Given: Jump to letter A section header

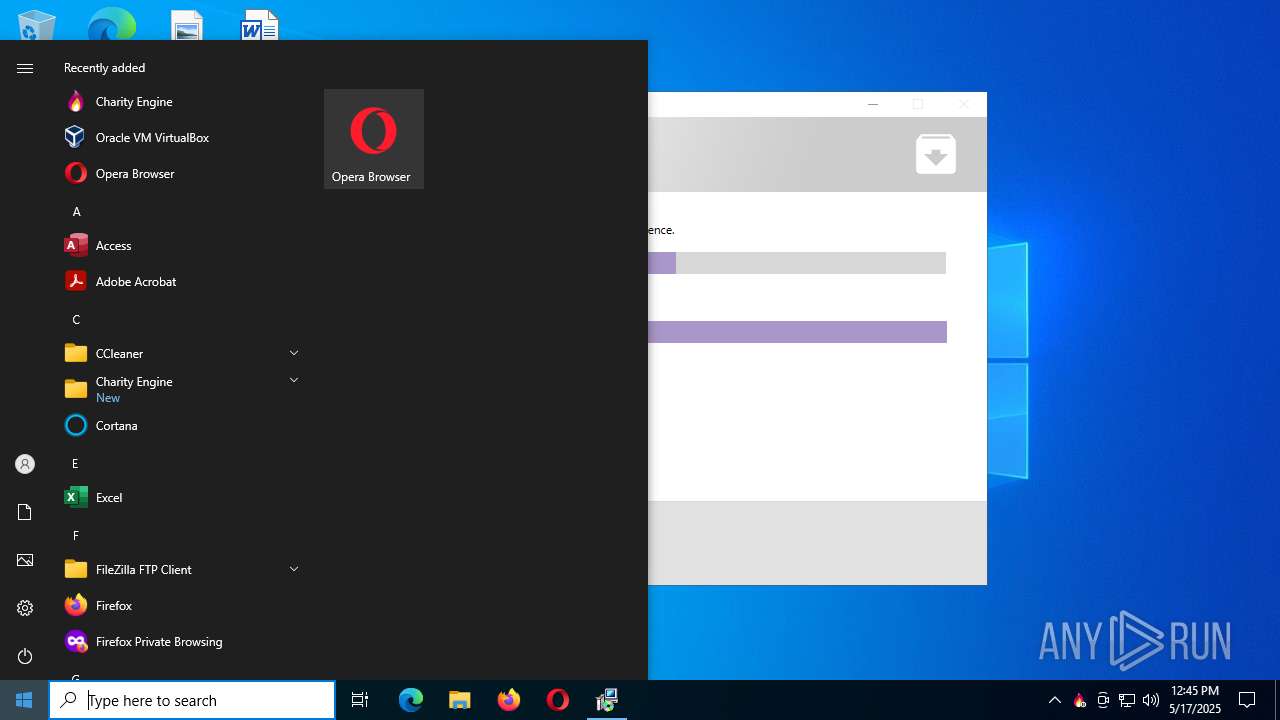Looking at the screenshot, I should click(x=76, y=212).
